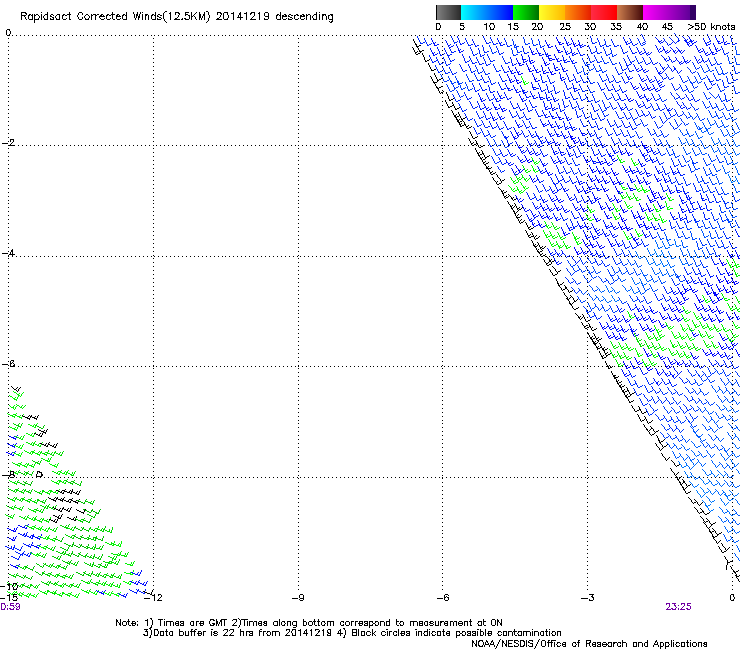740x650 pixels.
Task: Pick the magenta 40-45 knots legend color
Action: pos(656,12)
